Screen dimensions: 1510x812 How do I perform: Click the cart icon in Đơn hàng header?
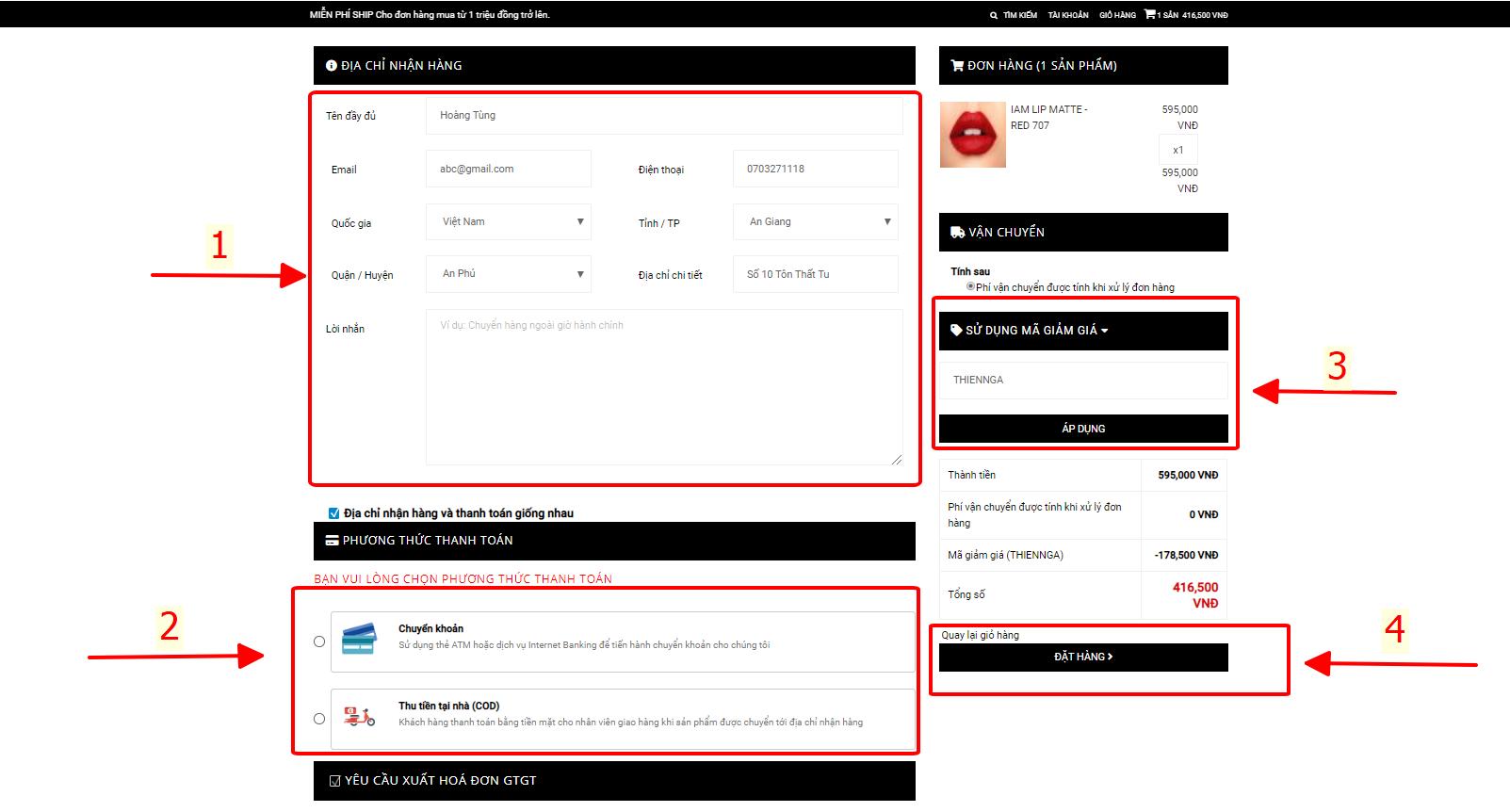click(957, 66)
